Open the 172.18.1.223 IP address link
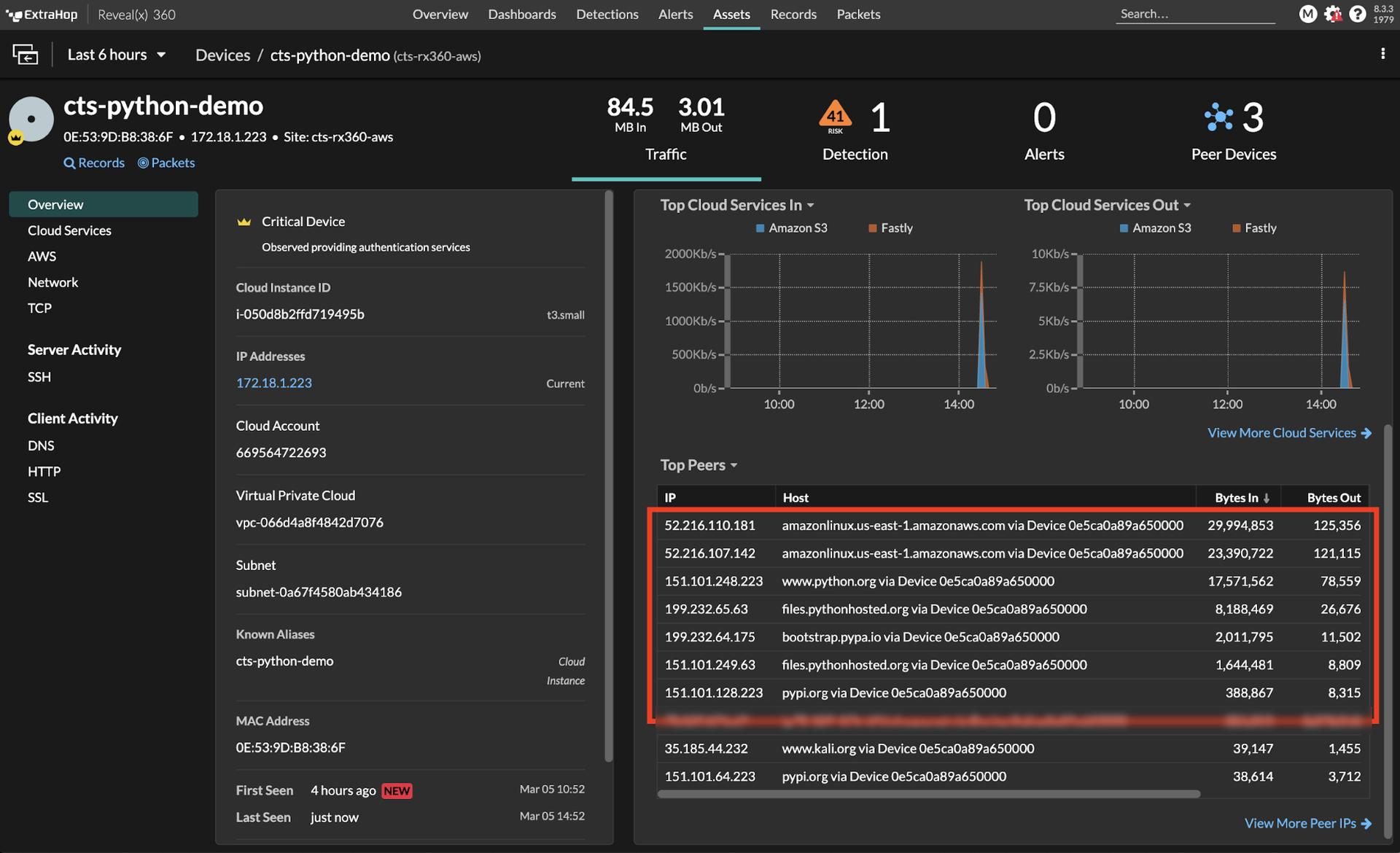Screen dimensions: 1400x853 coord(273,383)
